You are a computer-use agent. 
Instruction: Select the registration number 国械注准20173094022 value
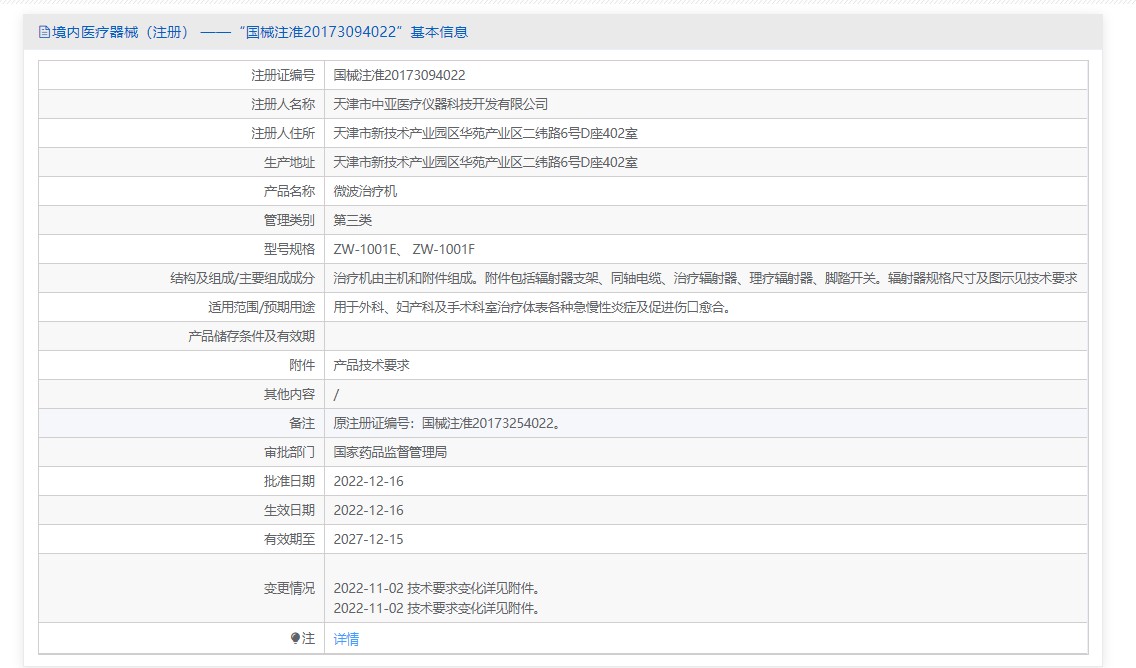click(x=399, y=75)
